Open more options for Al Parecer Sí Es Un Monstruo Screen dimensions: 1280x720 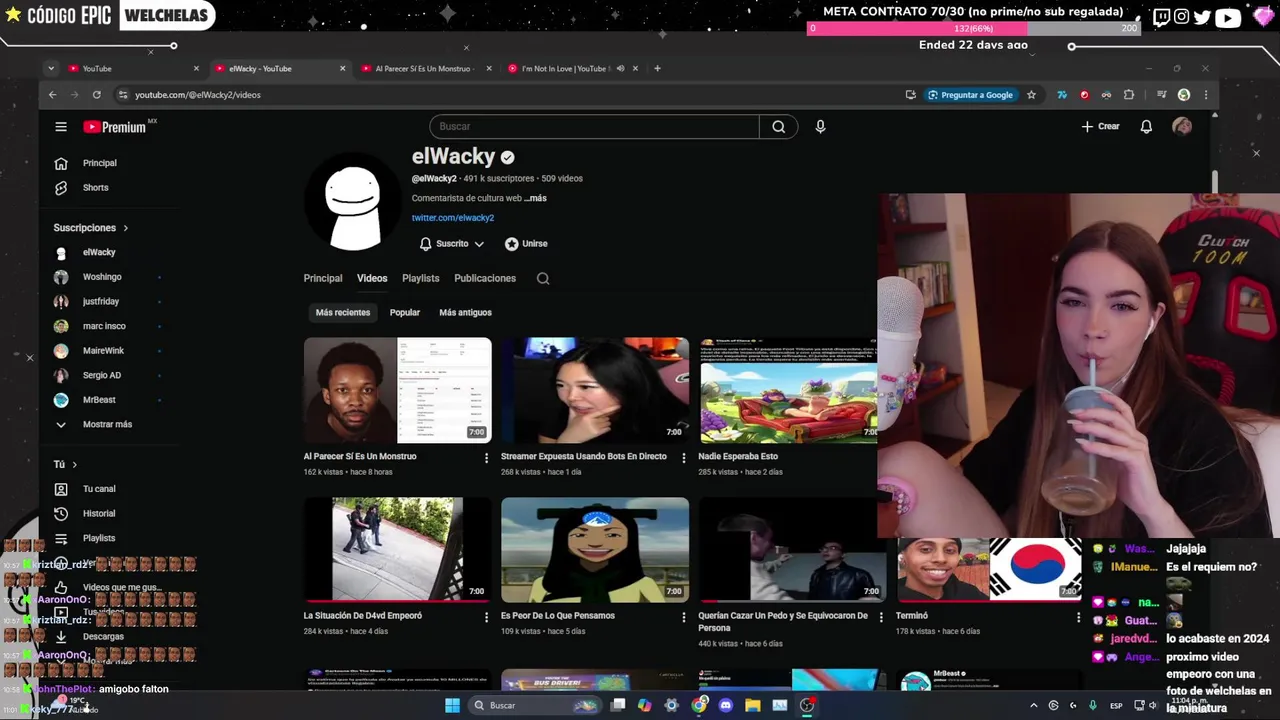click(487, 458)
